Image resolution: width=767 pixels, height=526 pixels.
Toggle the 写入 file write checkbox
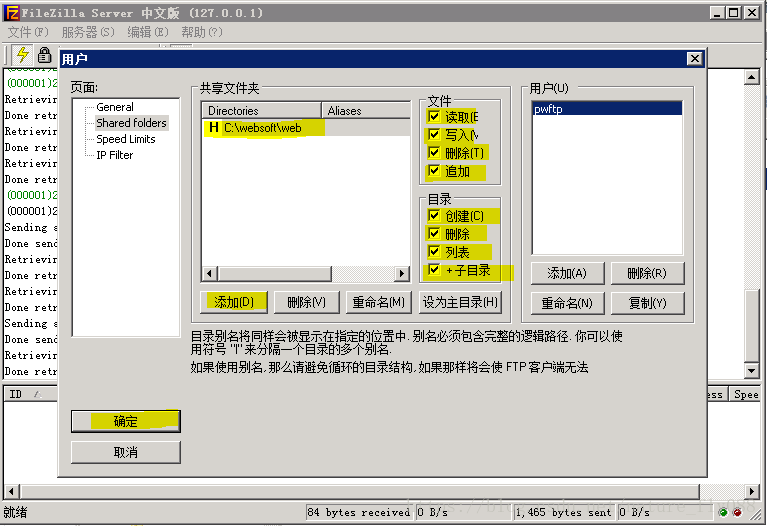434,134
